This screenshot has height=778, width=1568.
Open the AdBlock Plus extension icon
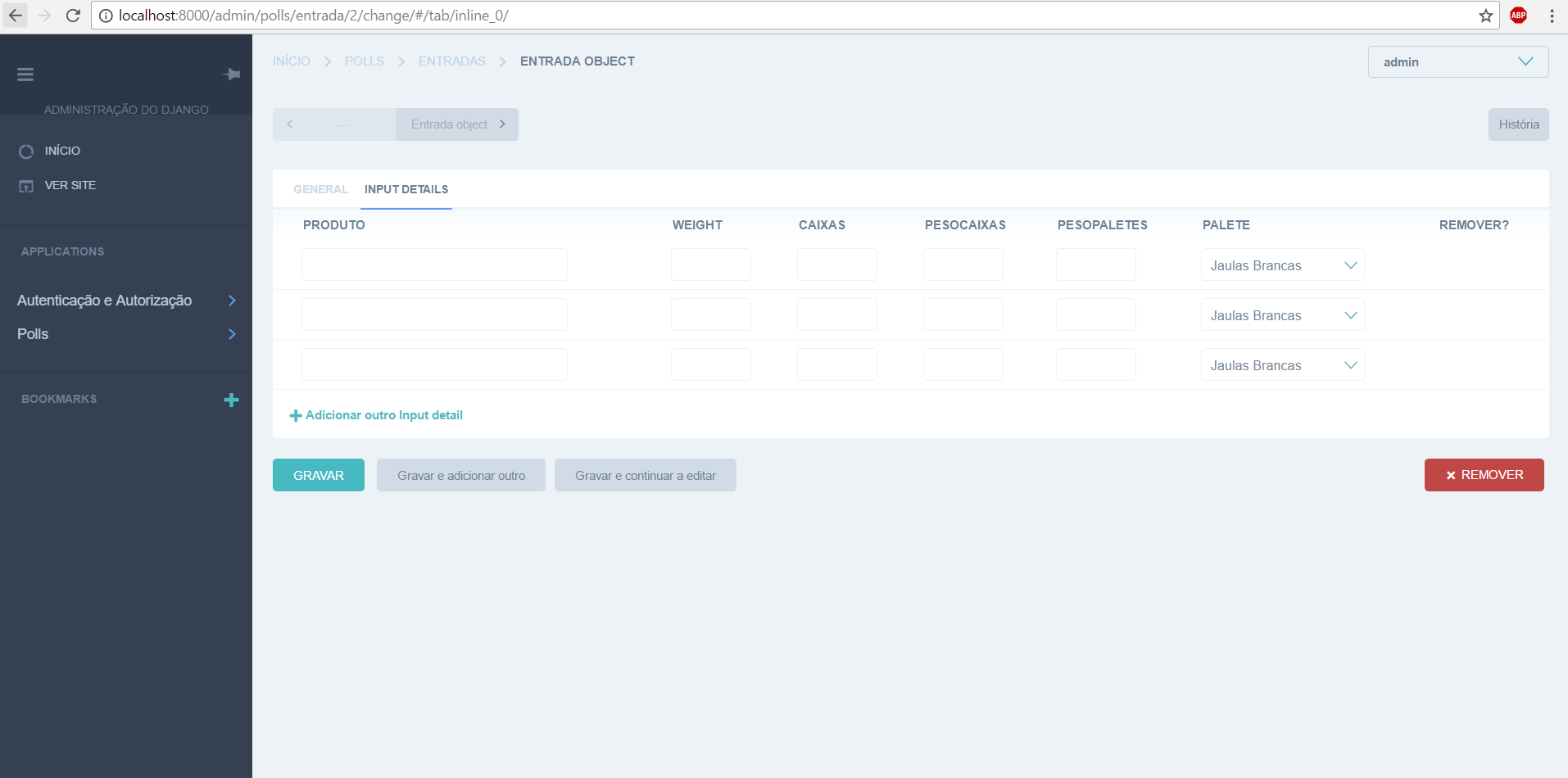pyautogui.click(x=1519, y=16)
